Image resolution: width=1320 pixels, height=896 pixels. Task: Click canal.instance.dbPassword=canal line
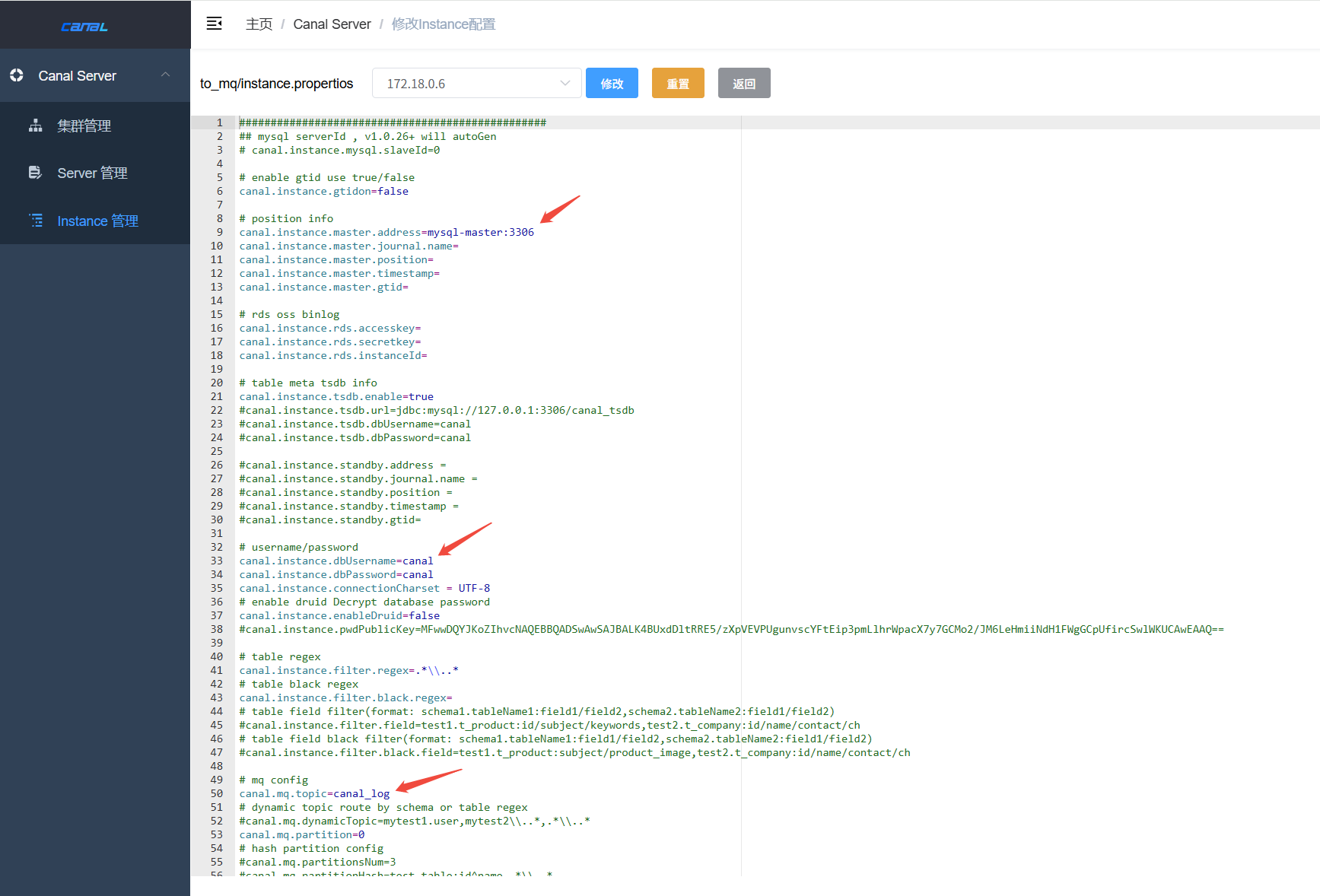pos(336,574)
